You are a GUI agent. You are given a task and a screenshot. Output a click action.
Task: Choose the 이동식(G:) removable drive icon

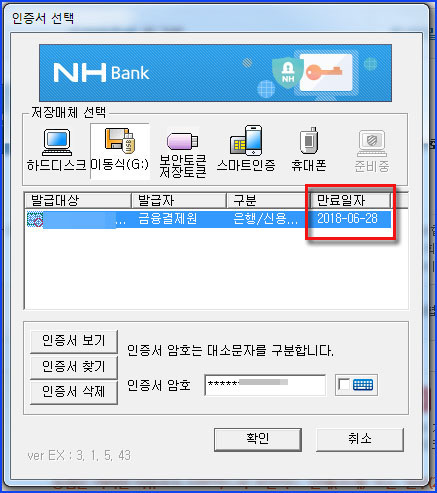[120, 151]
